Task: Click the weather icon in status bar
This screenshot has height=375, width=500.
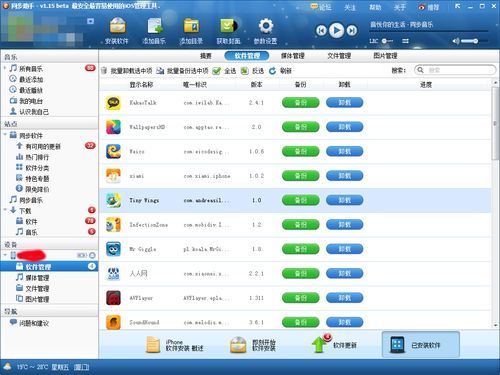Action: (7, 367)
